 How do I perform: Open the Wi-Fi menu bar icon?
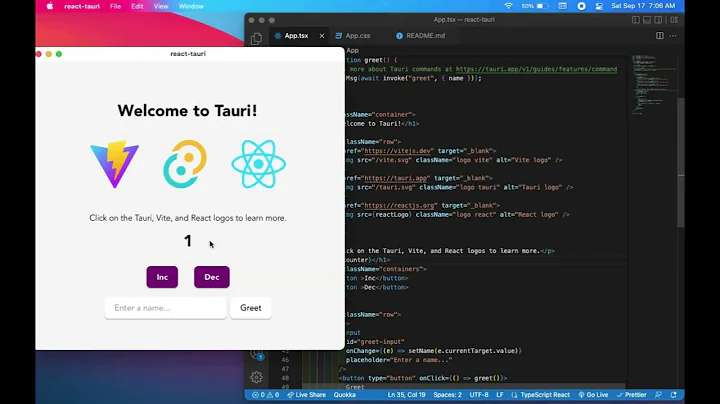coord(508,6)
